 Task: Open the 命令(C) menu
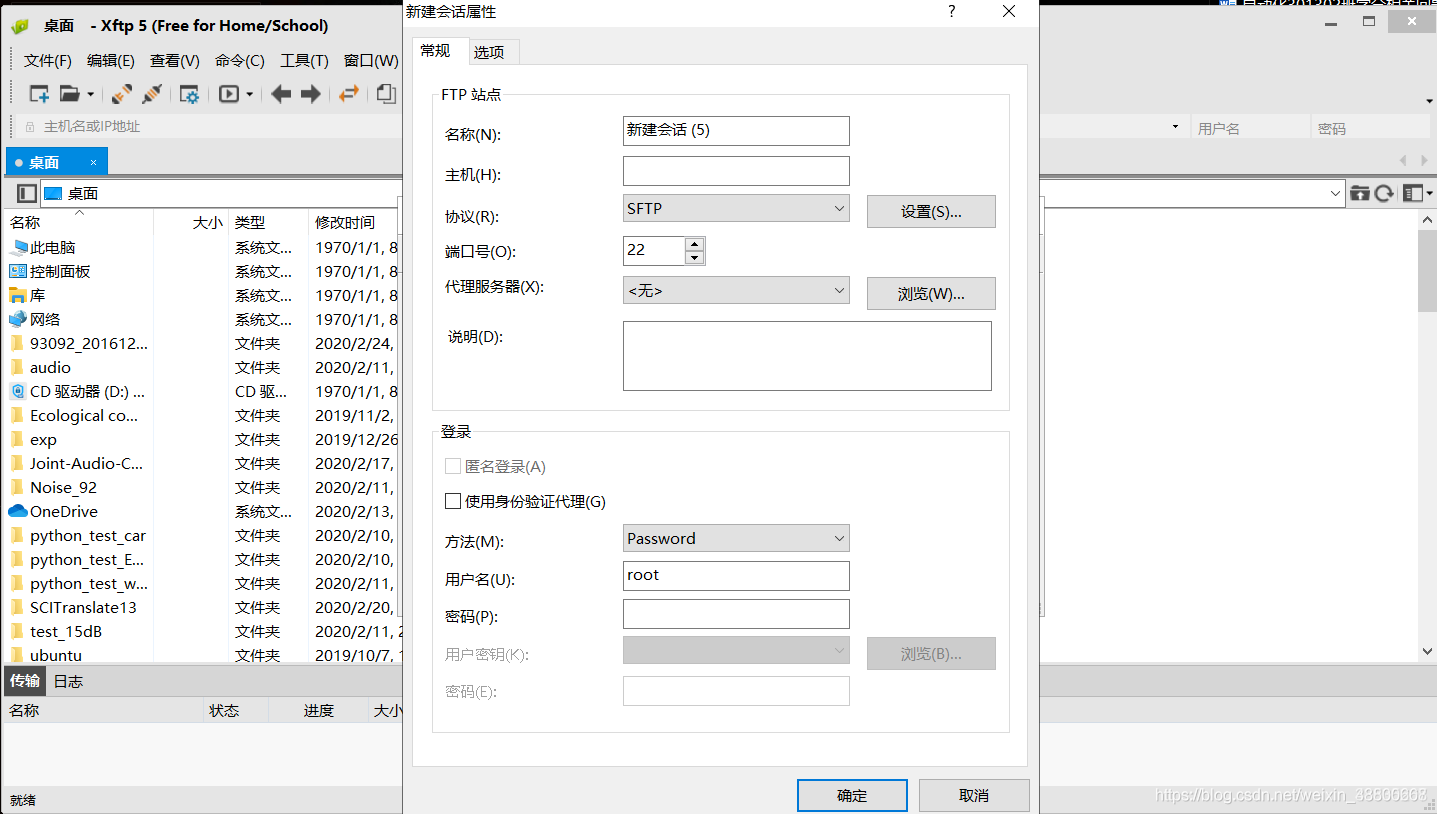(240, 60)
